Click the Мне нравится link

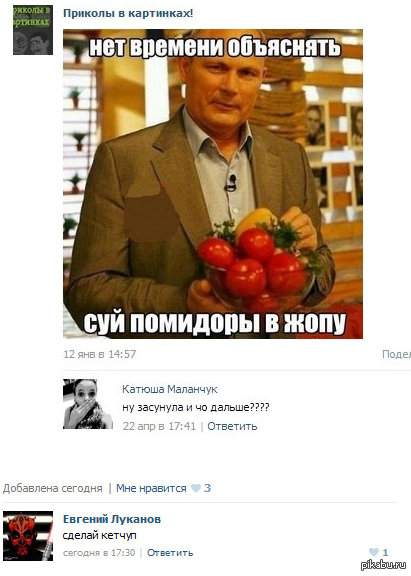151,488
